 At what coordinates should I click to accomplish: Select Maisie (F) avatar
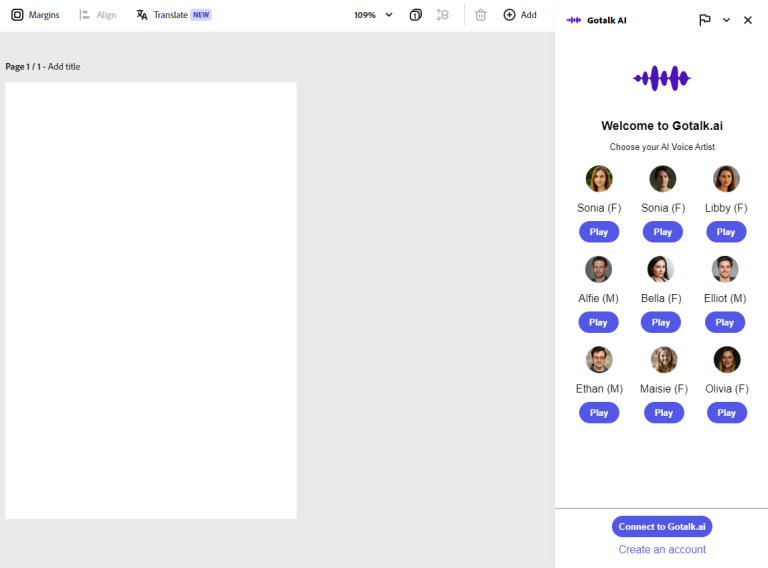[664, 359]
